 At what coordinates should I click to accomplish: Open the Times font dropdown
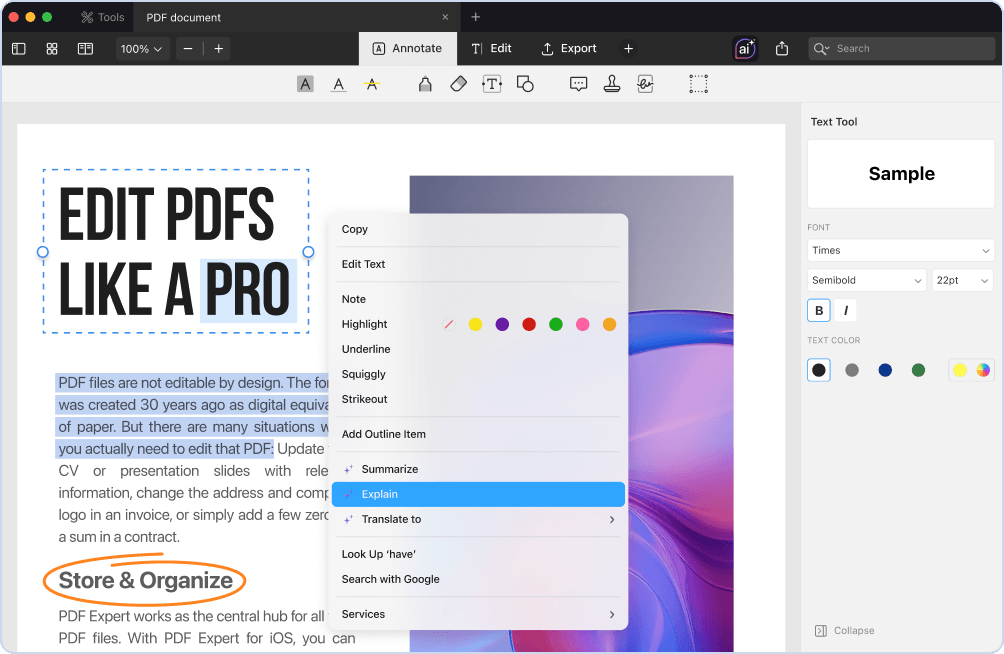coord(899,250)
